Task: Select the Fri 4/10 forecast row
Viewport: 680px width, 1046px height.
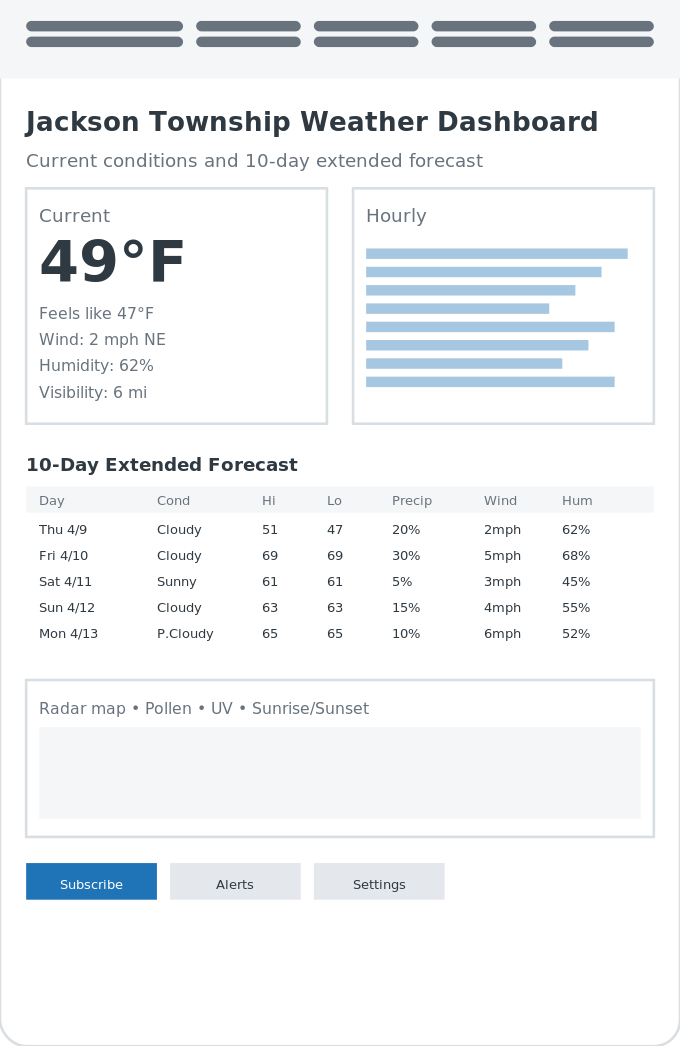Action: pos(340,556)
